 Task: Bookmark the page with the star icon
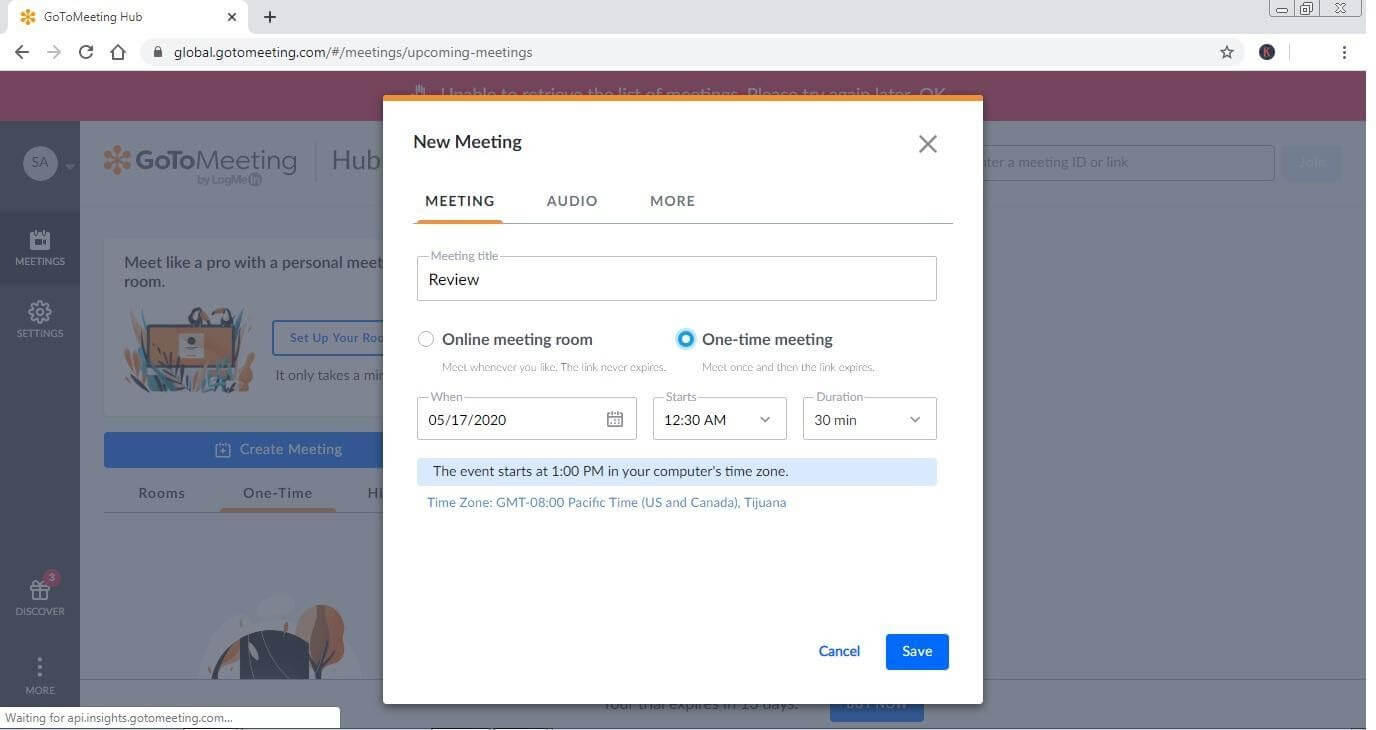click(1227, 52)
